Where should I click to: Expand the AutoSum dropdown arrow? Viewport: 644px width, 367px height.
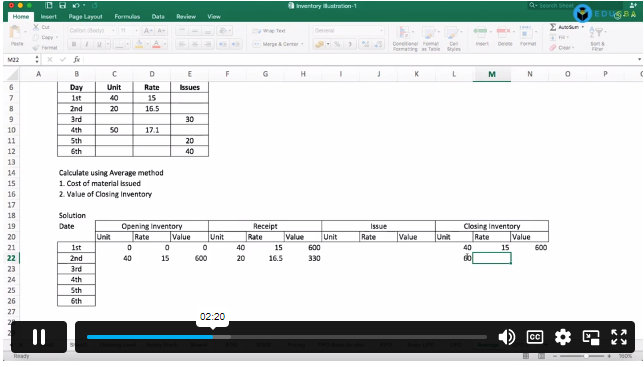click(x=582, y=27)
